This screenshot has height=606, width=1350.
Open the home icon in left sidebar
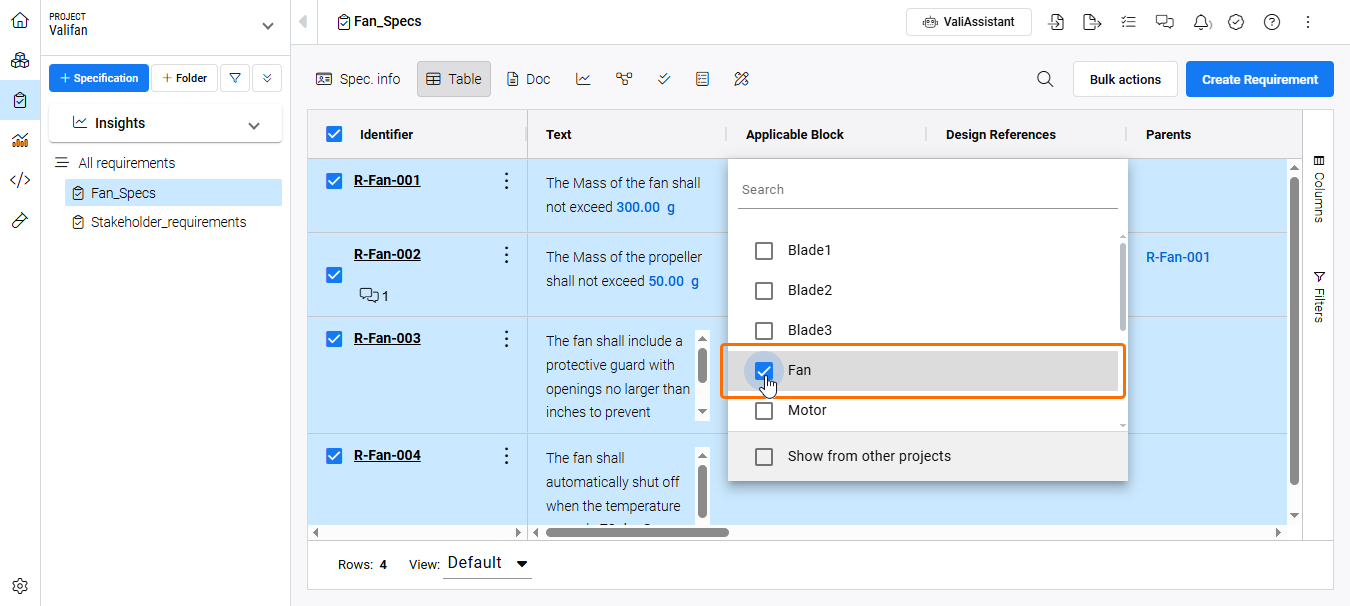(20, 20)
